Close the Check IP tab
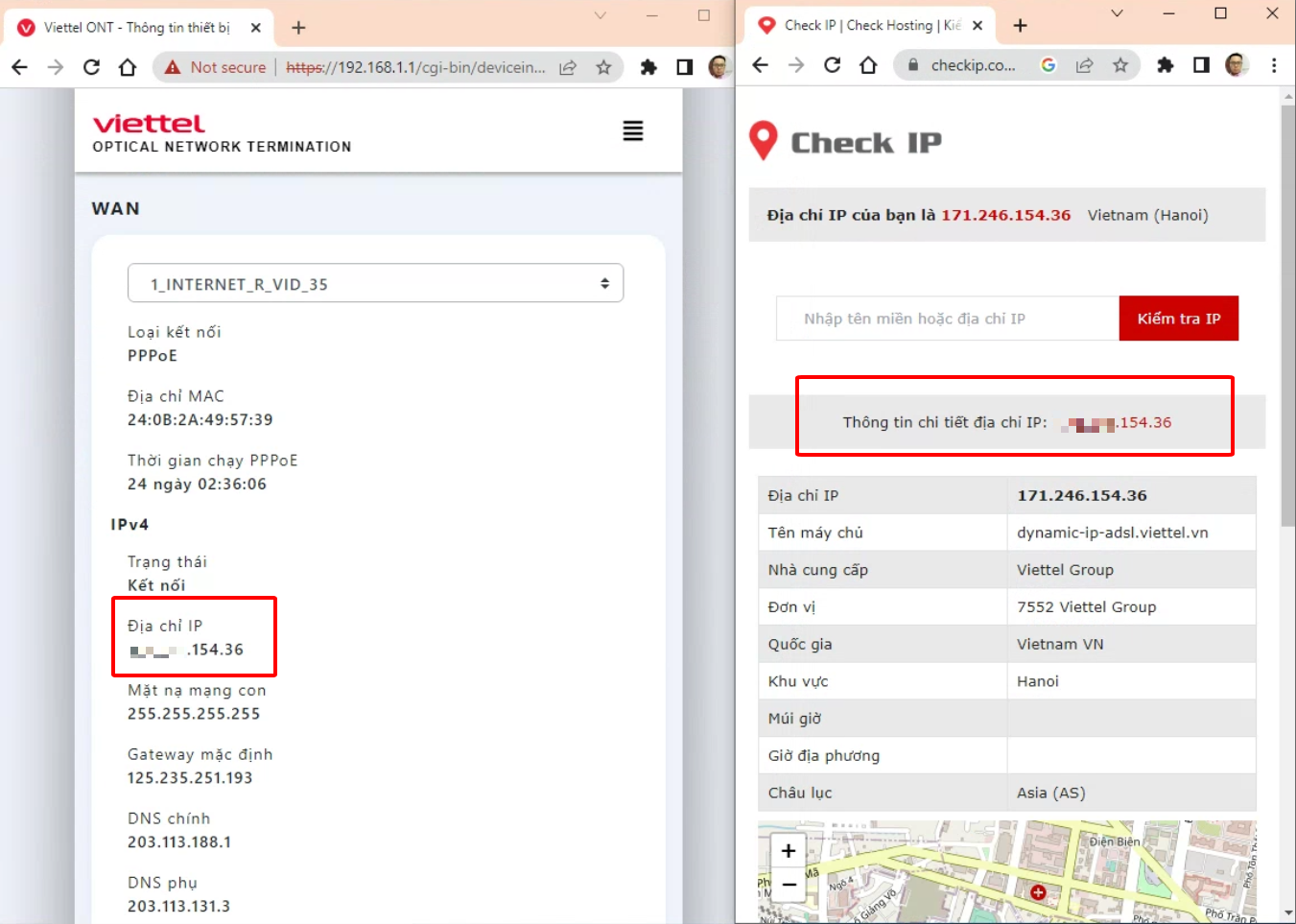 [x=977, y=26]
